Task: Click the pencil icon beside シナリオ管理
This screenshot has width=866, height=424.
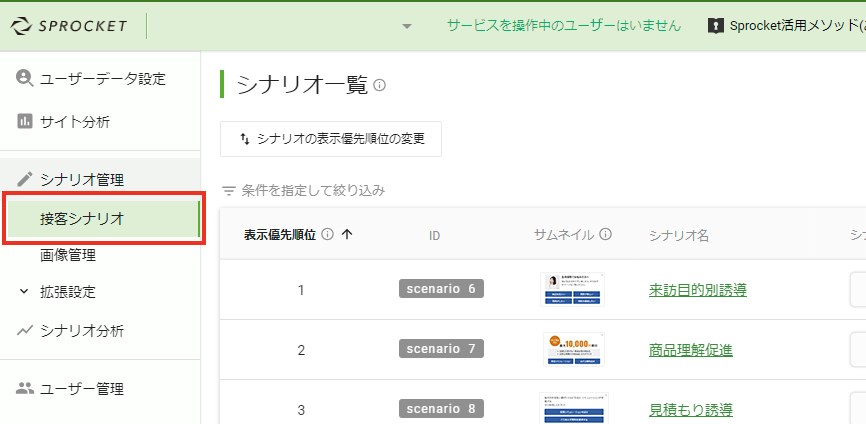Action: coord(25,179)
